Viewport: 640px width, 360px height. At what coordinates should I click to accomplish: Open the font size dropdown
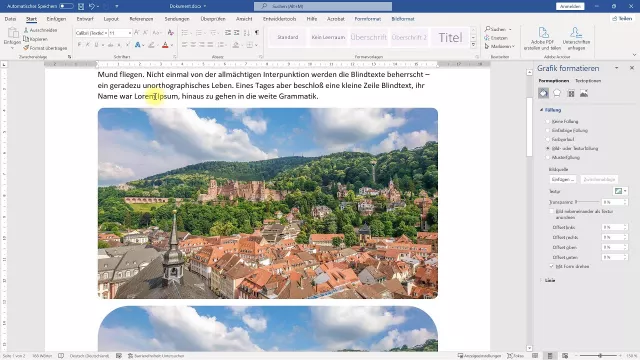click(x=130, y=33)
